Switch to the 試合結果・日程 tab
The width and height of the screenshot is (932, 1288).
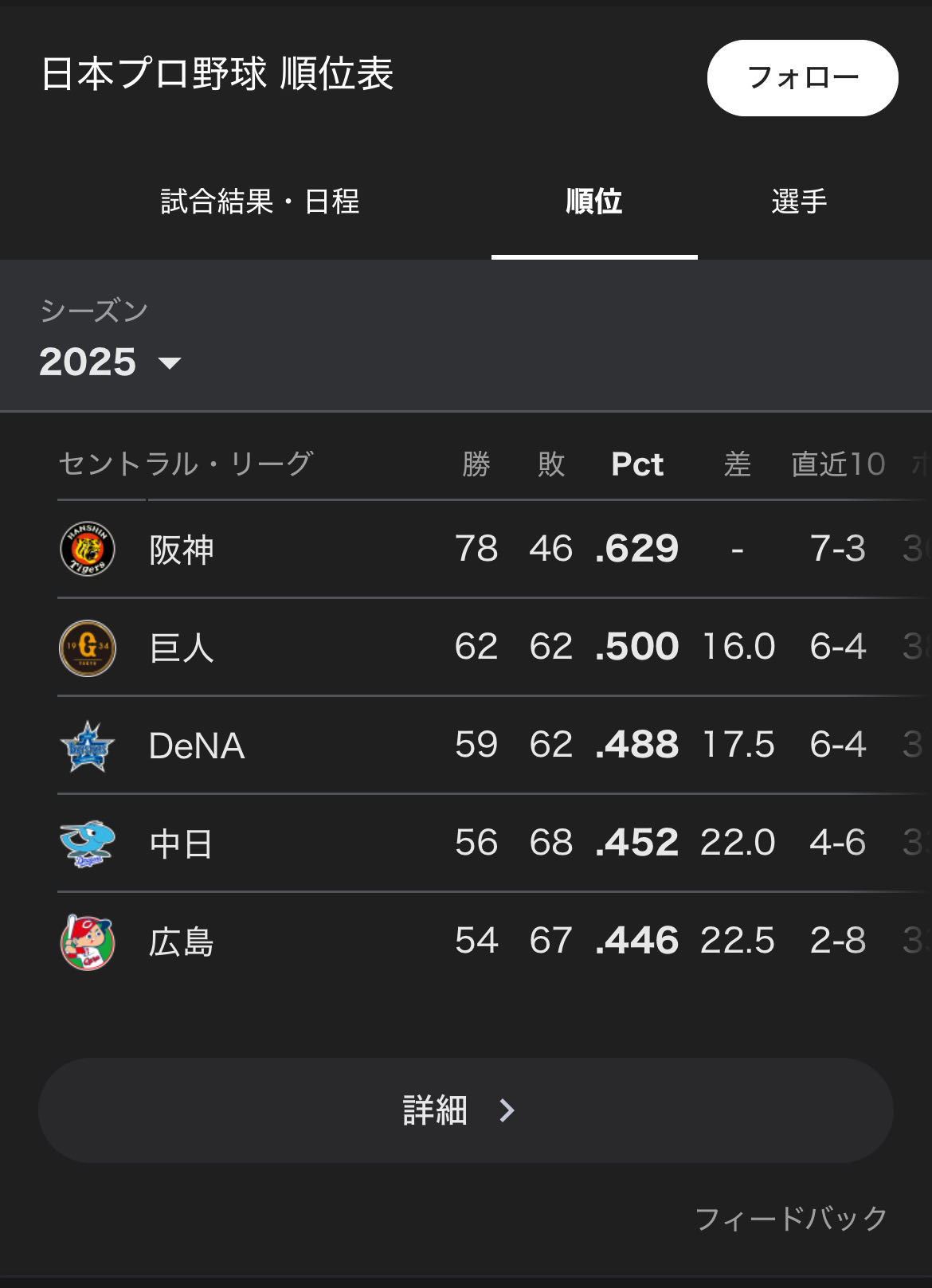tap(260, 202)
